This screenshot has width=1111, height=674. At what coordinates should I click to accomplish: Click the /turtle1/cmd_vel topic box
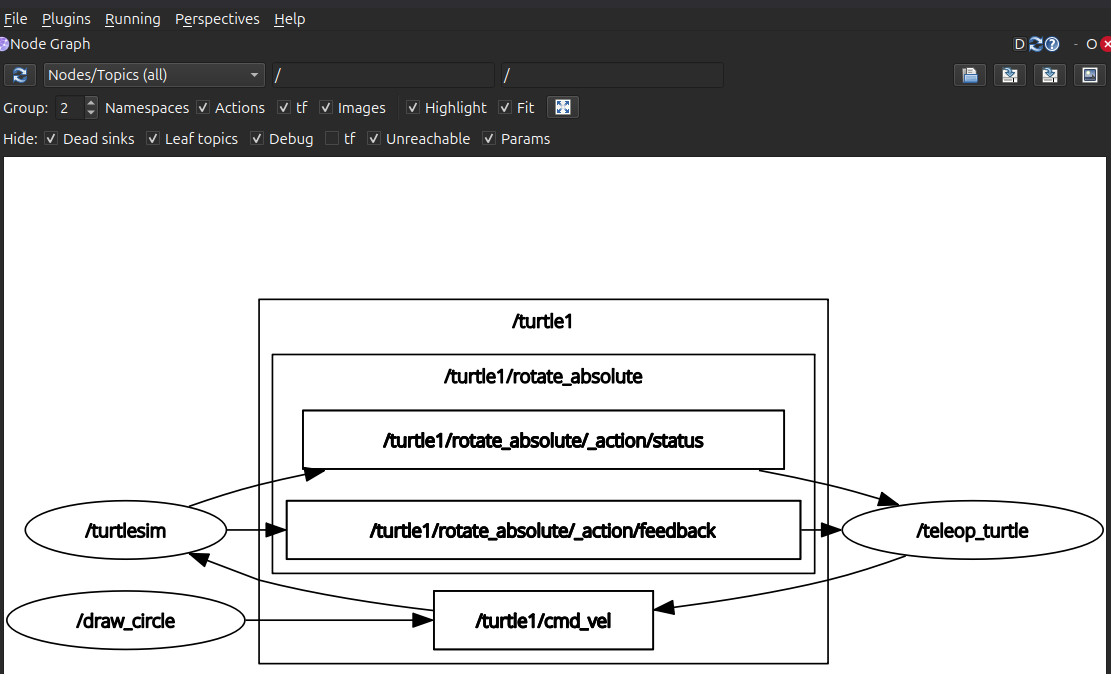click(543, 621)
